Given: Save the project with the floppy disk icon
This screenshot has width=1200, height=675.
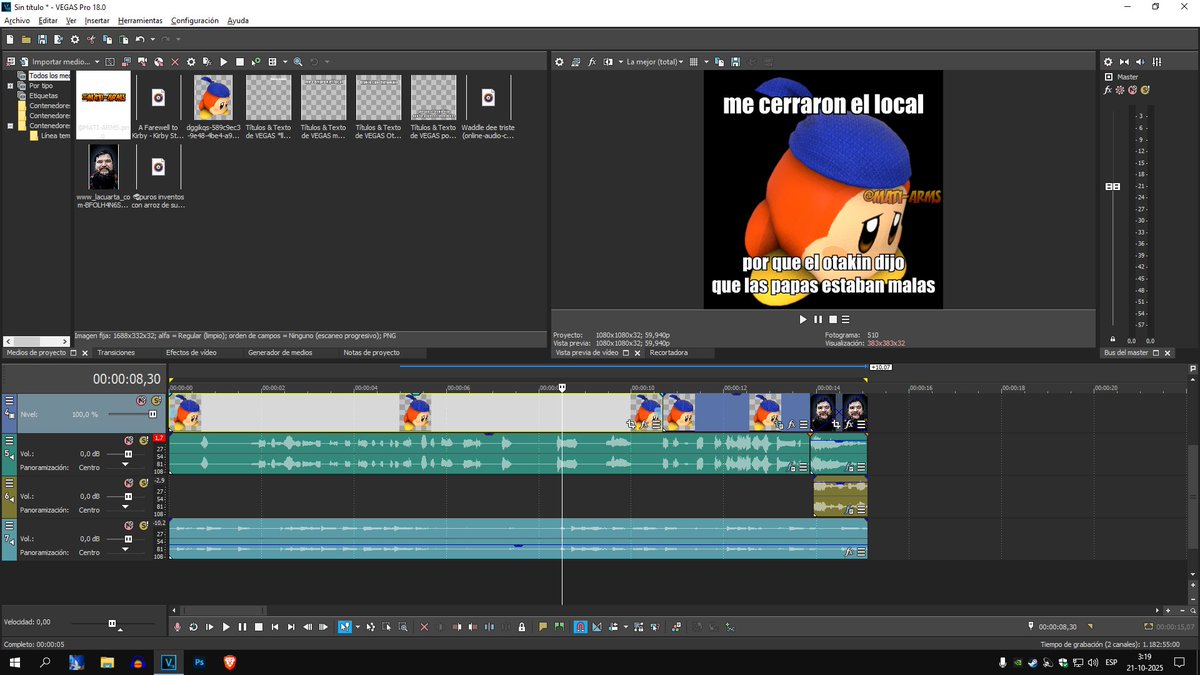Looking at the screenshot, I should click(x=42, y=39).
